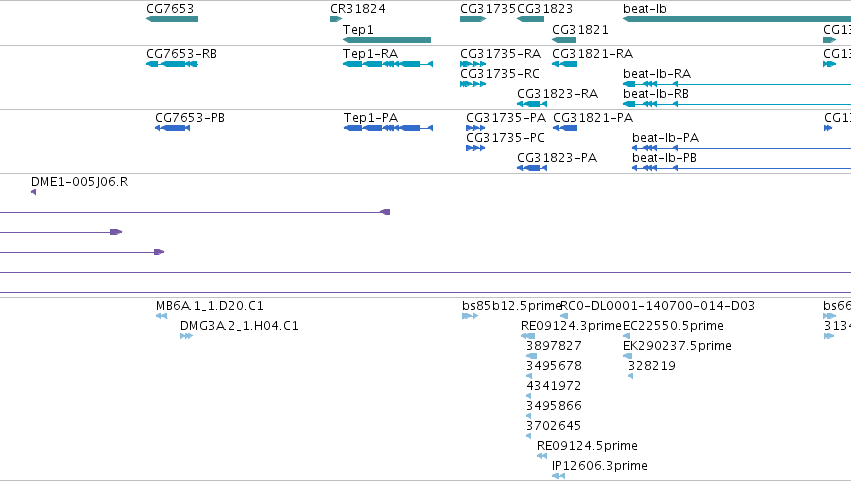Image resolution: width=851 pixels, height=481 pixels.
Task: Click the CR31824 gene label
Action: [358, 9]
